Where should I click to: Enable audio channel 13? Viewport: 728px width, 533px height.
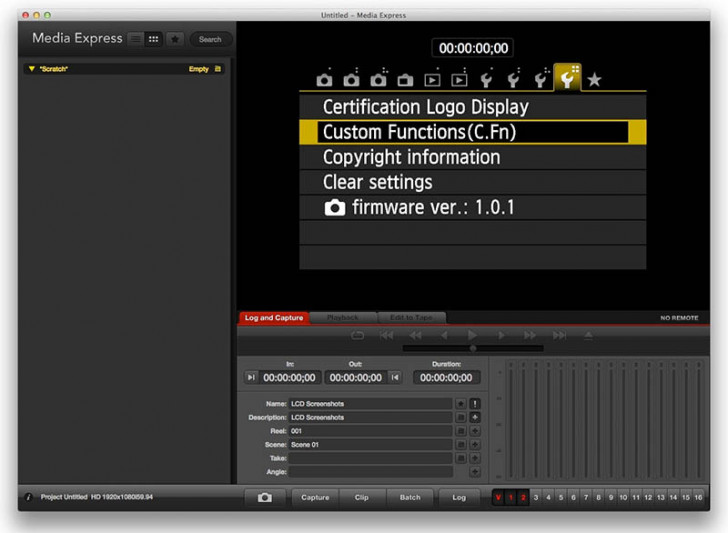(x=661, y=497)
